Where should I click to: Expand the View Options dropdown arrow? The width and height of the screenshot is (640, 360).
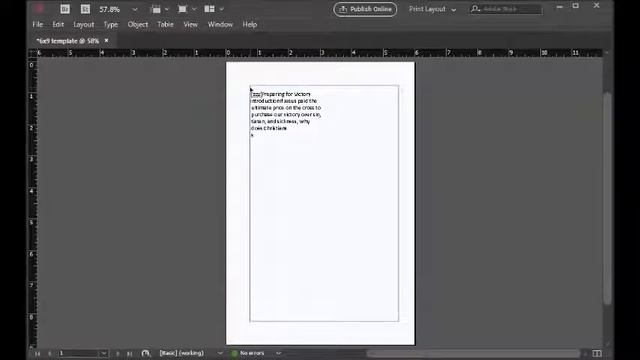167,9
